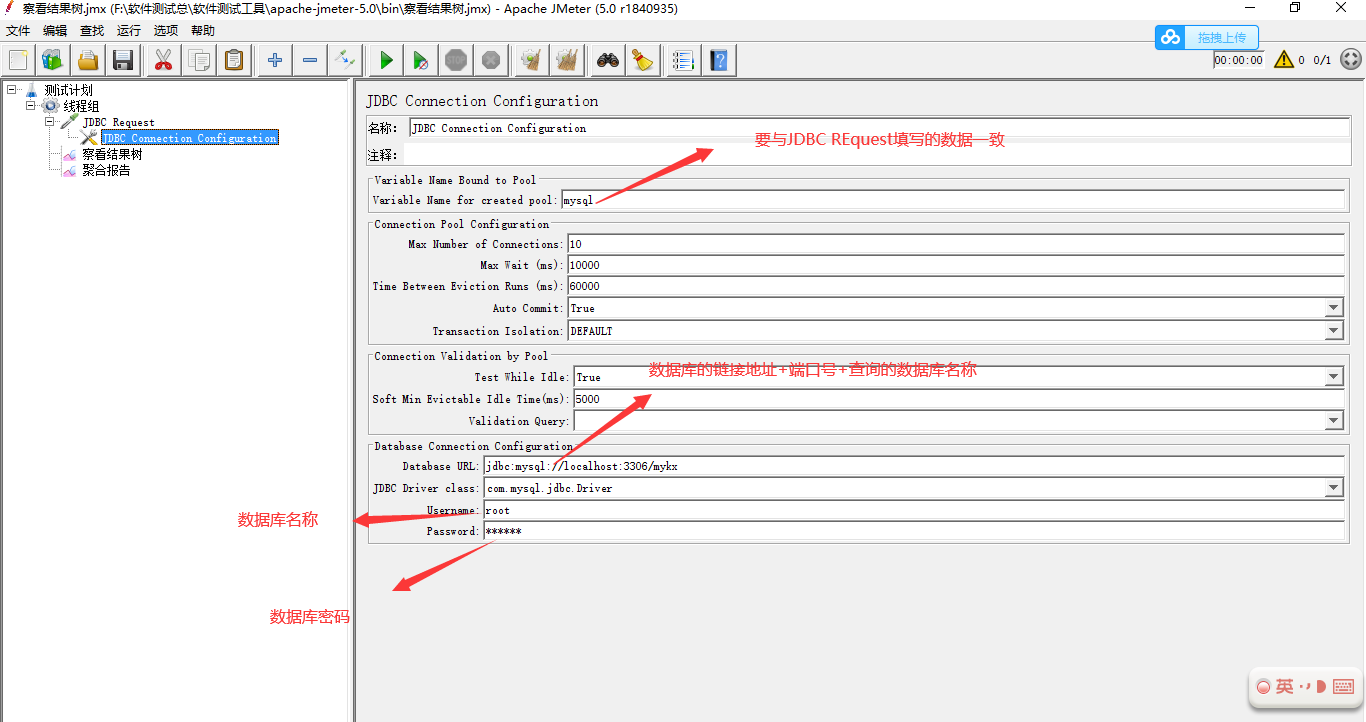Screen dimensions: 1366x722
Task: Click the Collapse All minus icon
Action: click(310, 60)
